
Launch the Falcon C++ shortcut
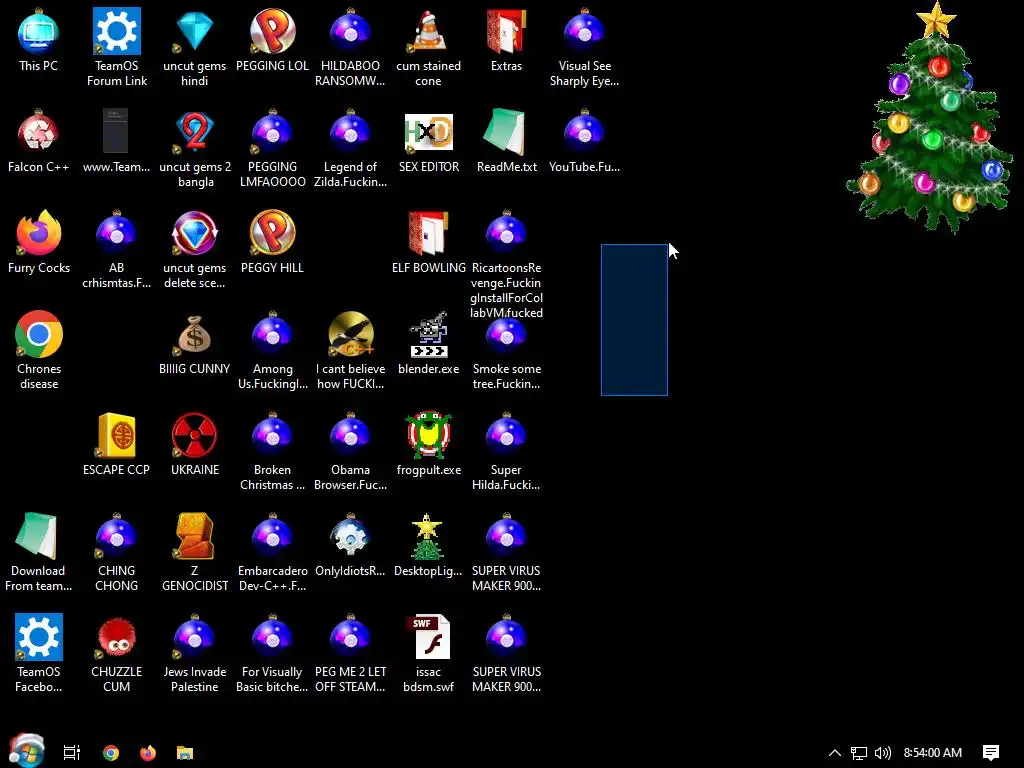click(x=39, y=133)
